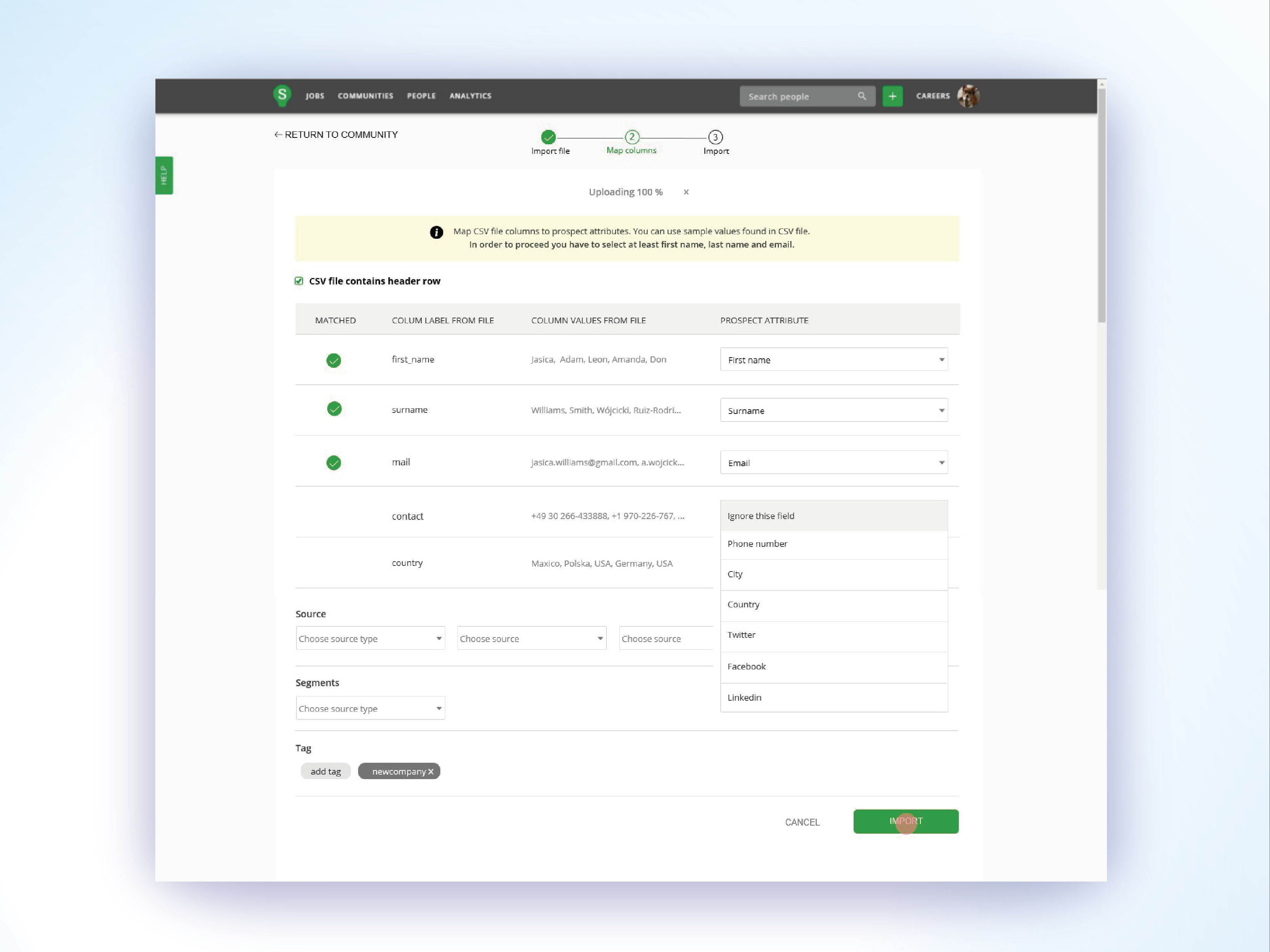This screenshot has width=1270, height=952.
Task: Choose Linkedin option in attribute list
Action: pos(744,697)
